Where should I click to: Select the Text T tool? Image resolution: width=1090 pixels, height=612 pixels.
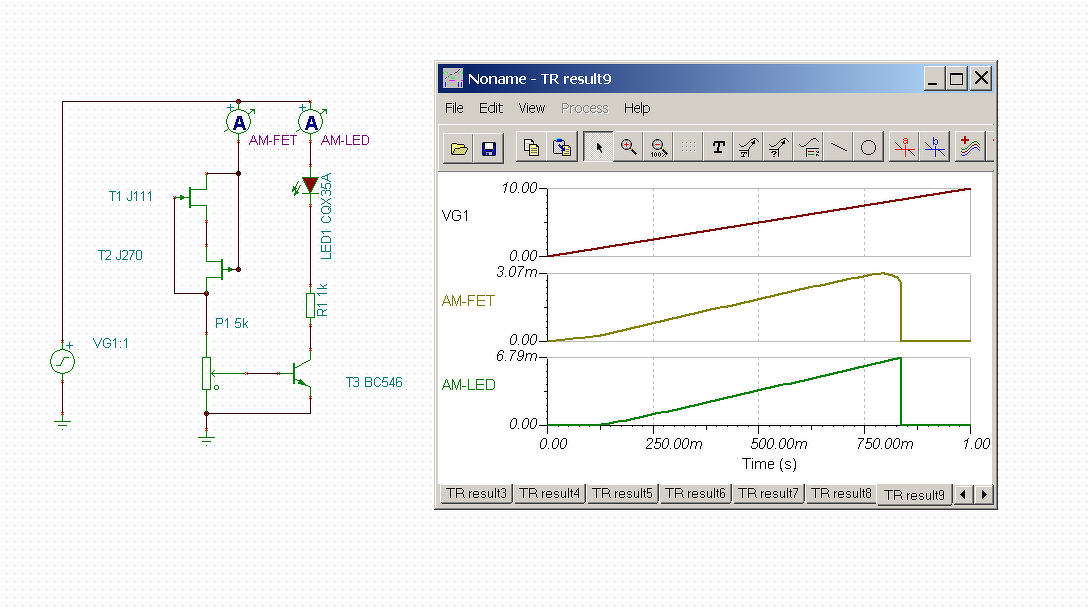click(718, 147)
